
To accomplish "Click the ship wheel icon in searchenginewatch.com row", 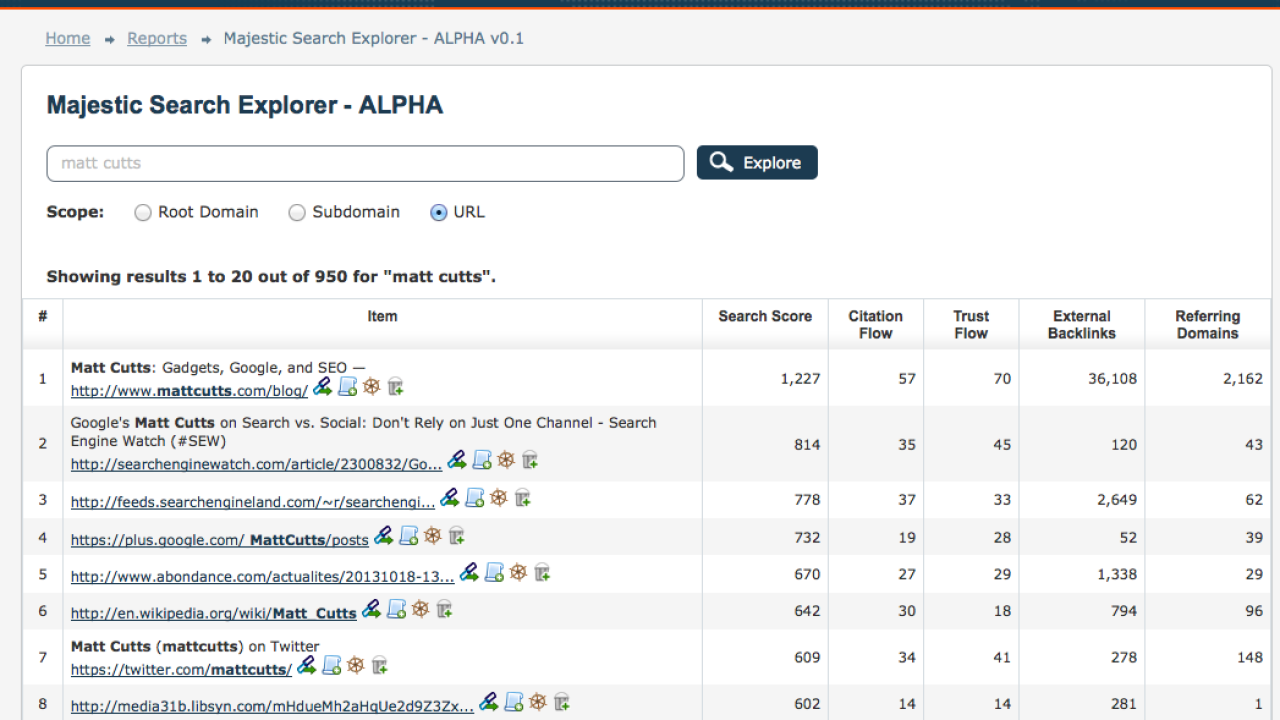I will point(506,460).
